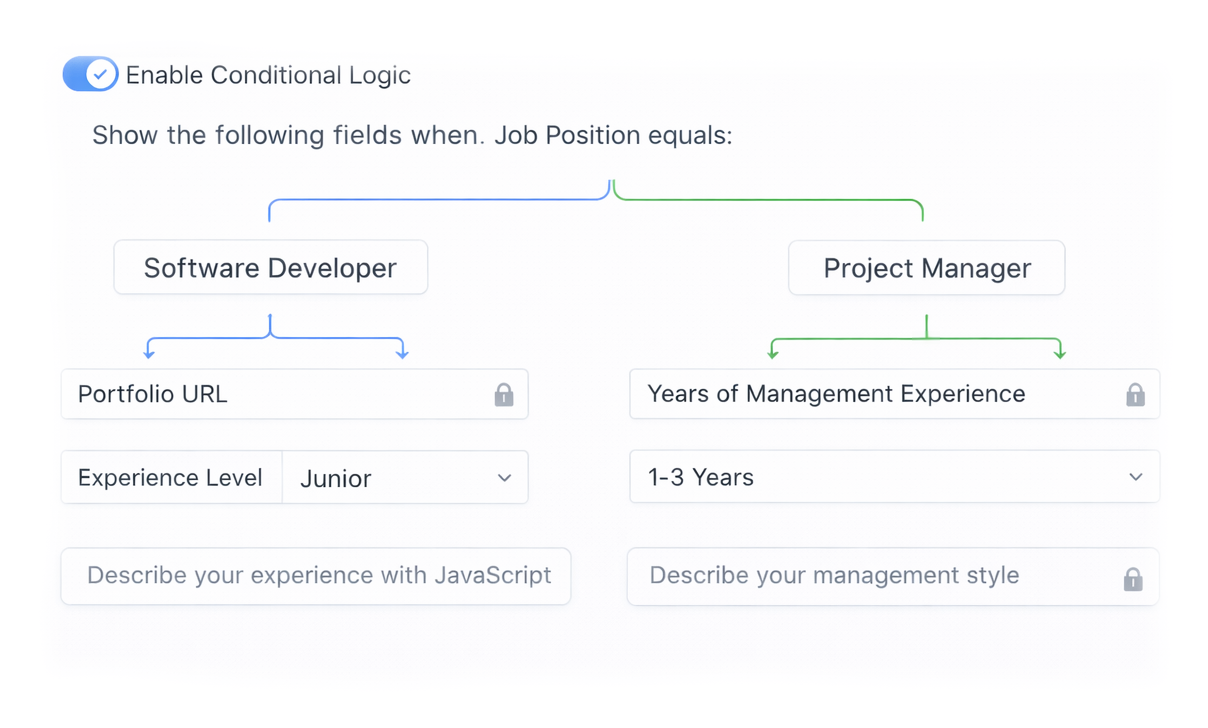The width and height of the screenshot is (1208, 728).
Task: Click the chevron on the 1-3 Years dropdown
Action: (1135, 477)
